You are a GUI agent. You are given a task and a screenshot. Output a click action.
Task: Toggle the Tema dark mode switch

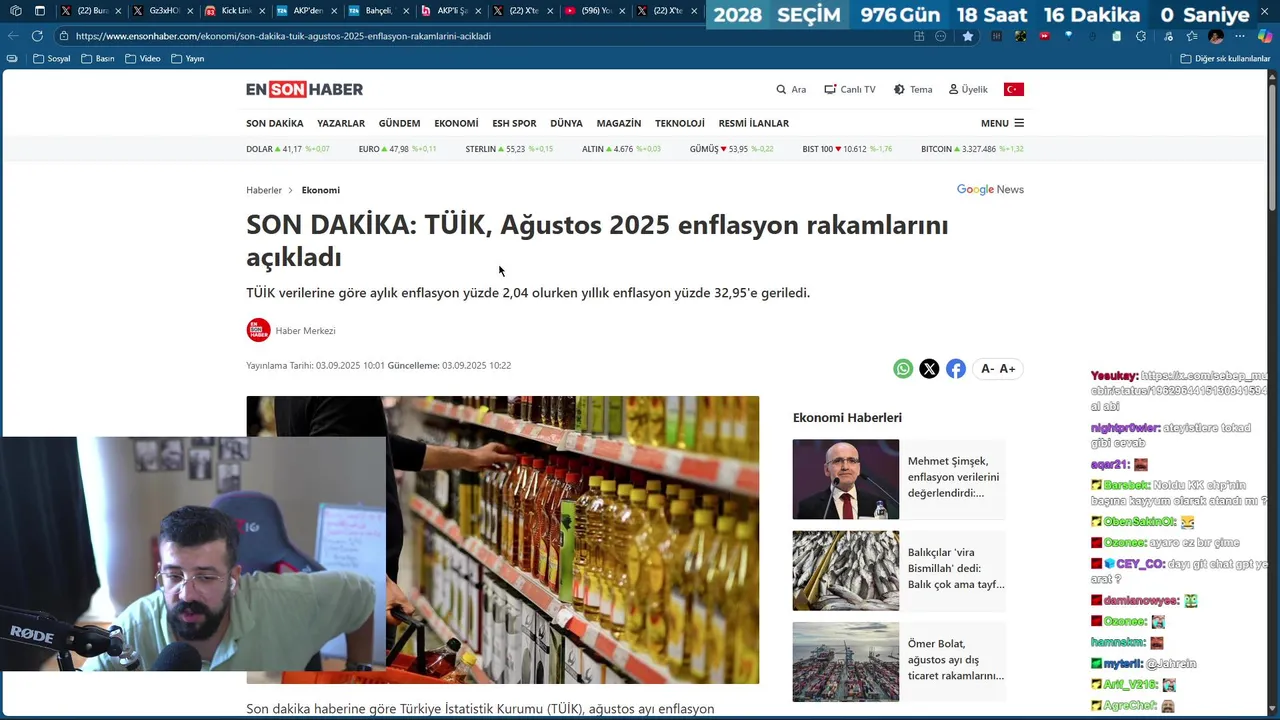point(912,89)
